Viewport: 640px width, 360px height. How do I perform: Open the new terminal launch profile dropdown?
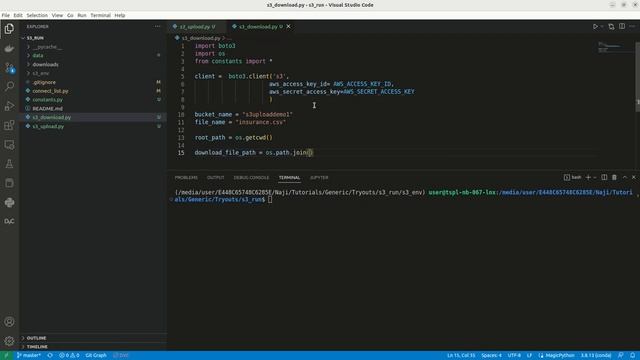pyautogui.click(x=595, y=178)
